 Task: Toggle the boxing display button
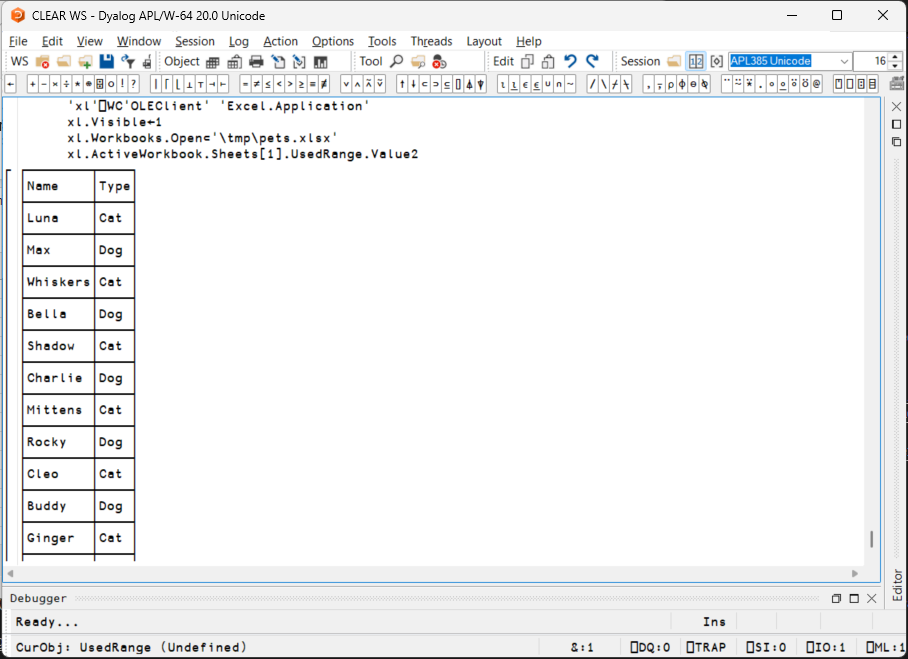(x=717, y=61)
